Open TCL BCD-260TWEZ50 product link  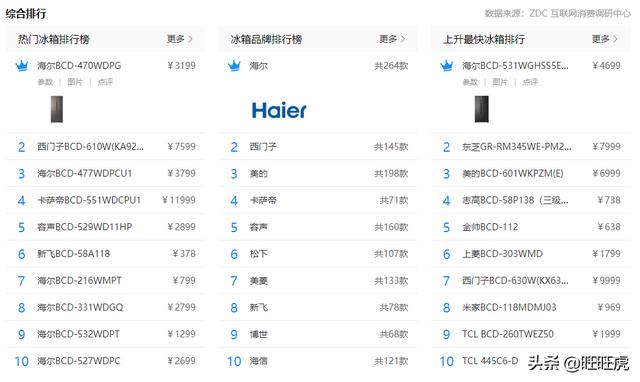[508, 334]
